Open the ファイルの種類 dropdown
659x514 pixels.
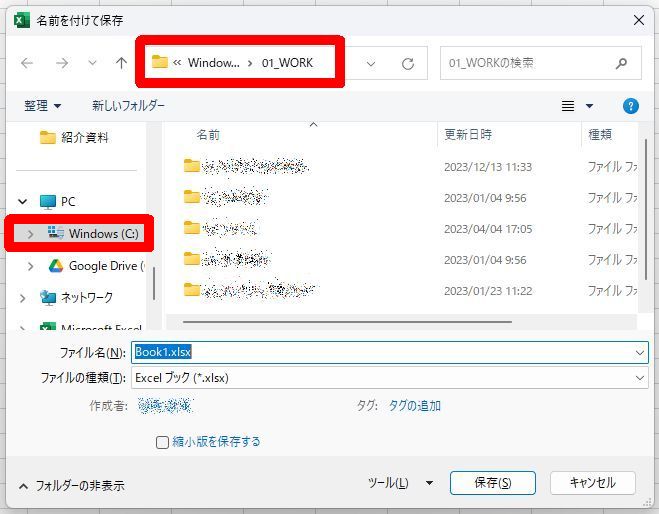coord(390,378)
